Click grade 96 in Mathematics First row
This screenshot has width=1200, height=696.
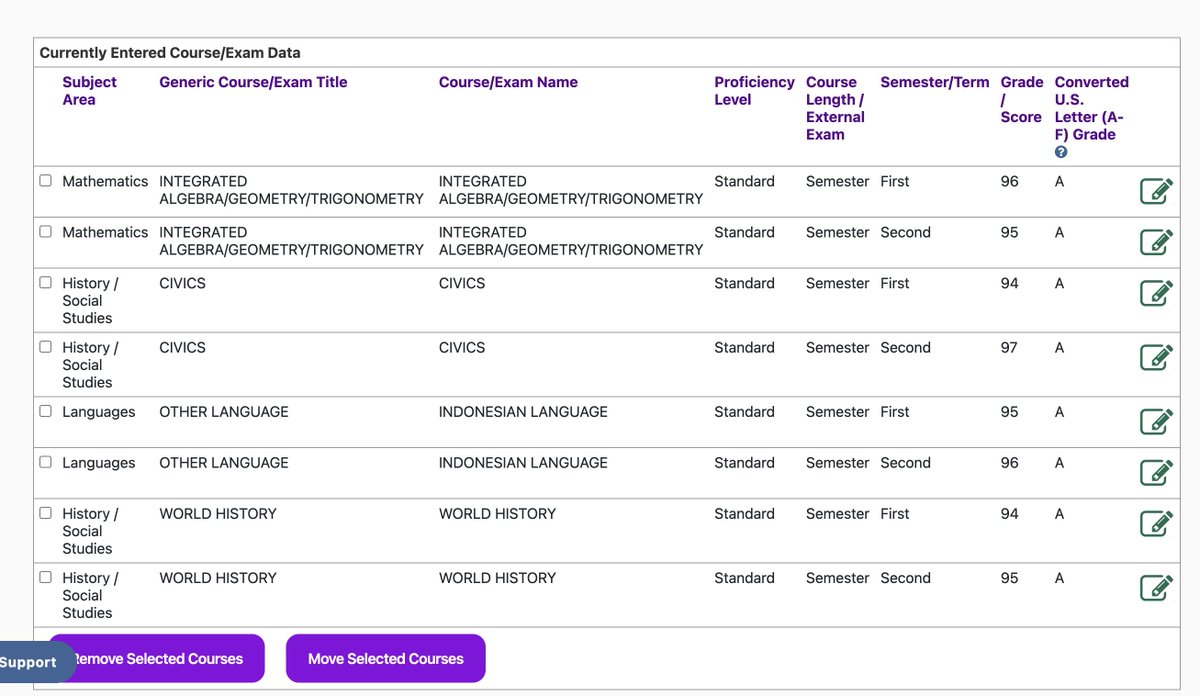1009,182
